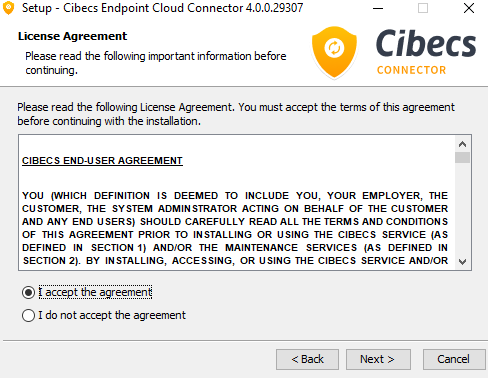Close the Setup window

pyautogui.click(x=469, y=8)
